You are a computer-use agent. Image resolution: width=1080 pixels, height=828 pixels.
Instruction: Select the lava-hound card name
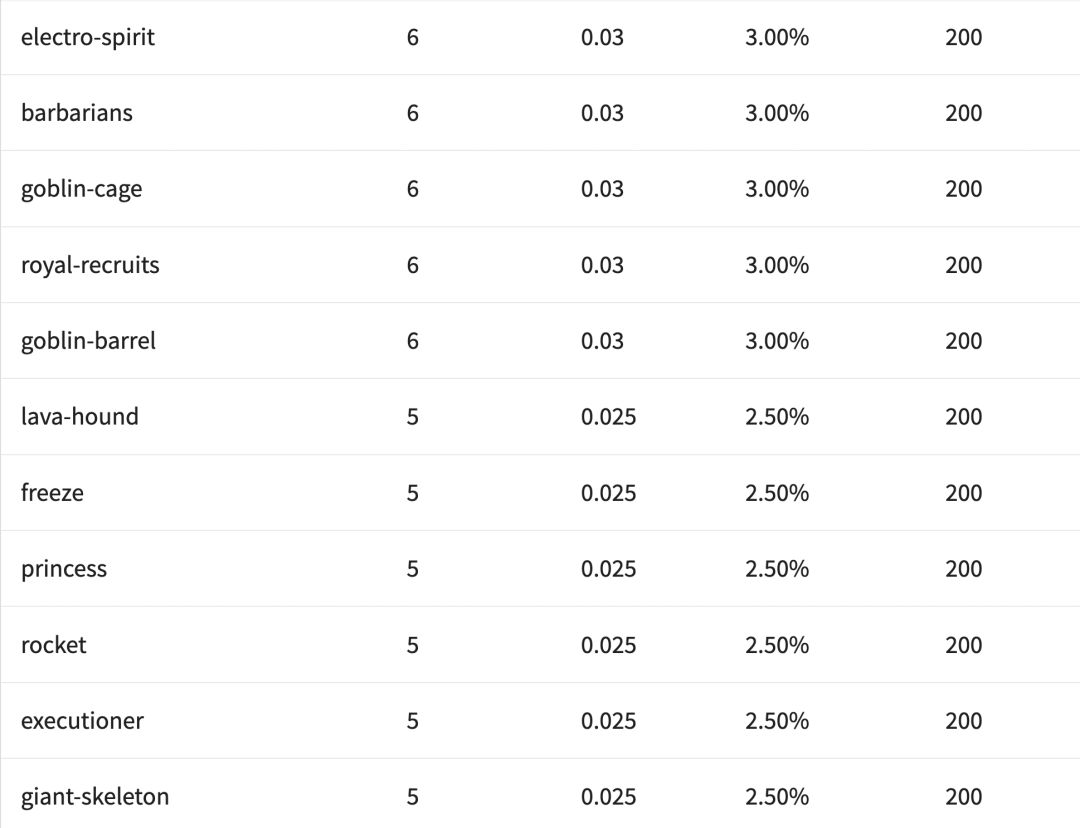tap(80, 417)
